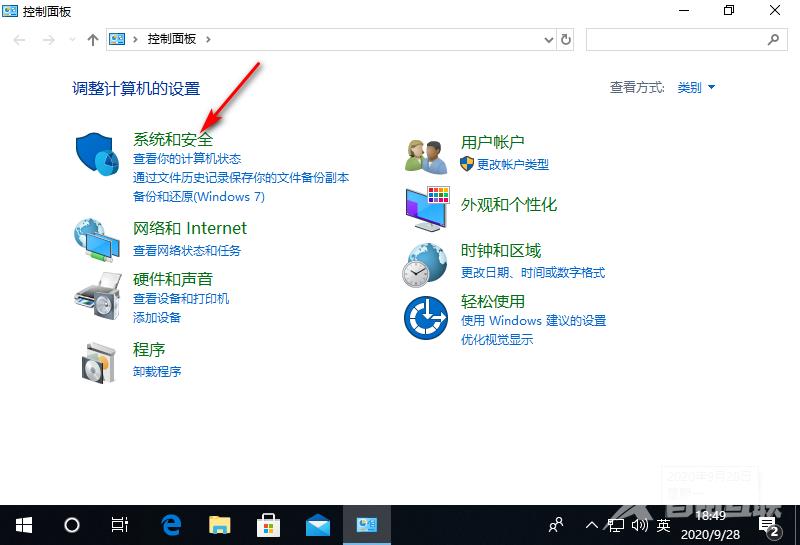
Task: Open the System and Security shield icon
Action: click(x=97, y=154)
